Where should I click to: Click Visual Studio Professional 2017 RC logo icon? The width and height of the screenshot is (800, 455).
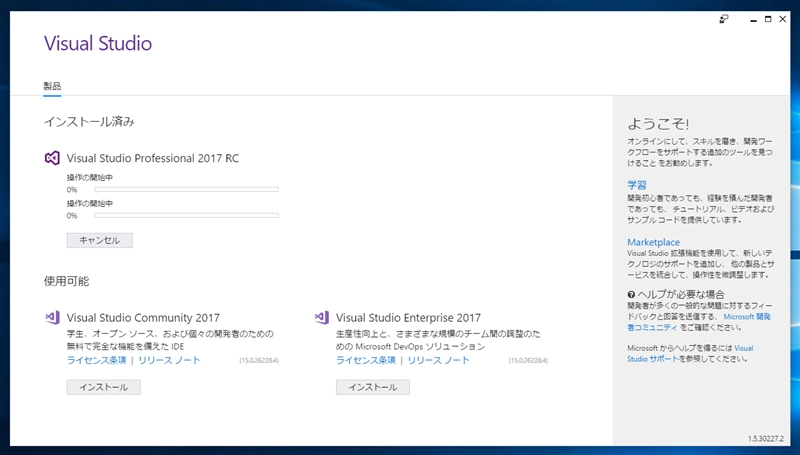52,158
